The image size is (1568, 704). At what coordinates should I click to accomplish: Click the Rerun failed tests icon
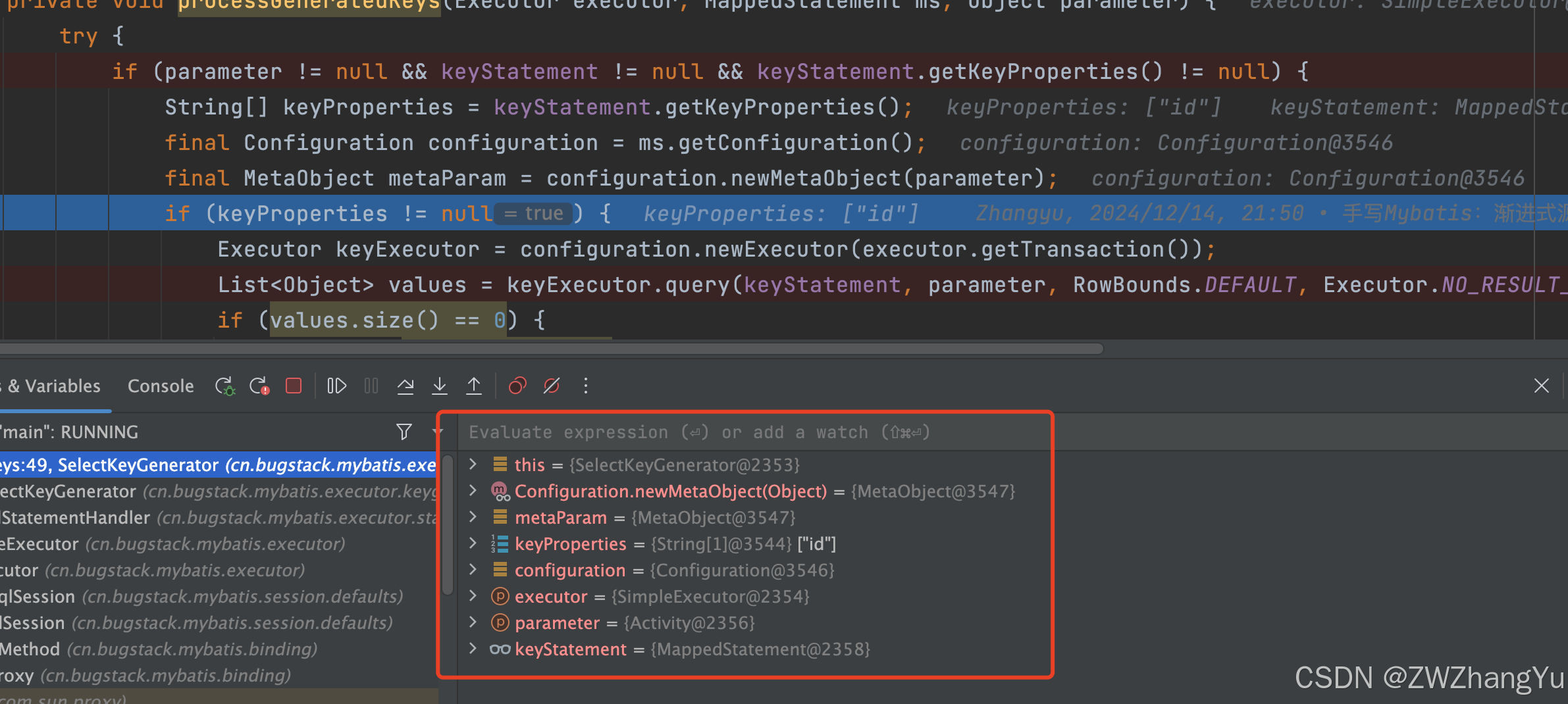click(x=259, y=386)
